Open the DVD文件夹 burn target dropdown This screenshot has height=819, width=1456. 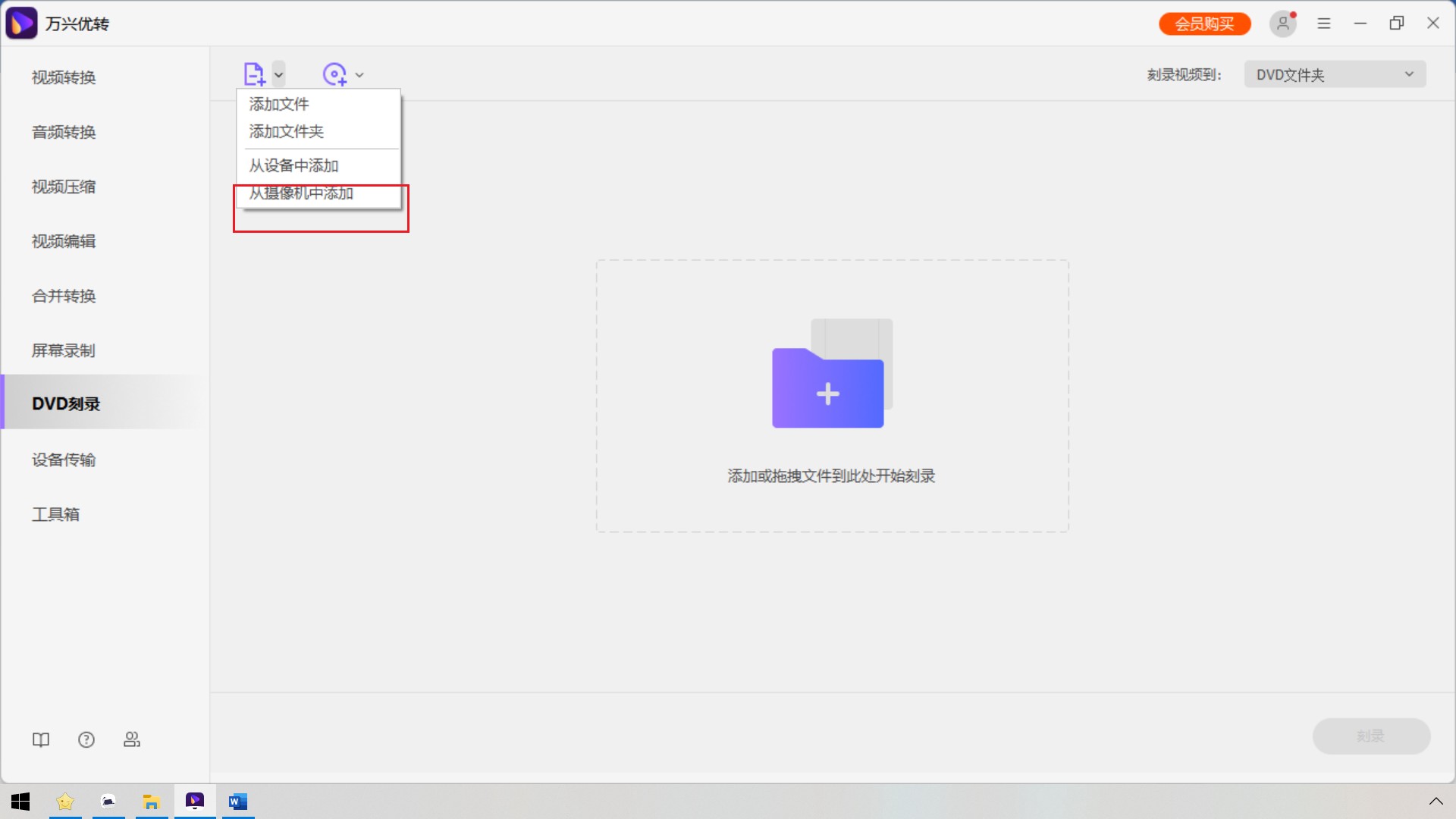click(1334, 74)
